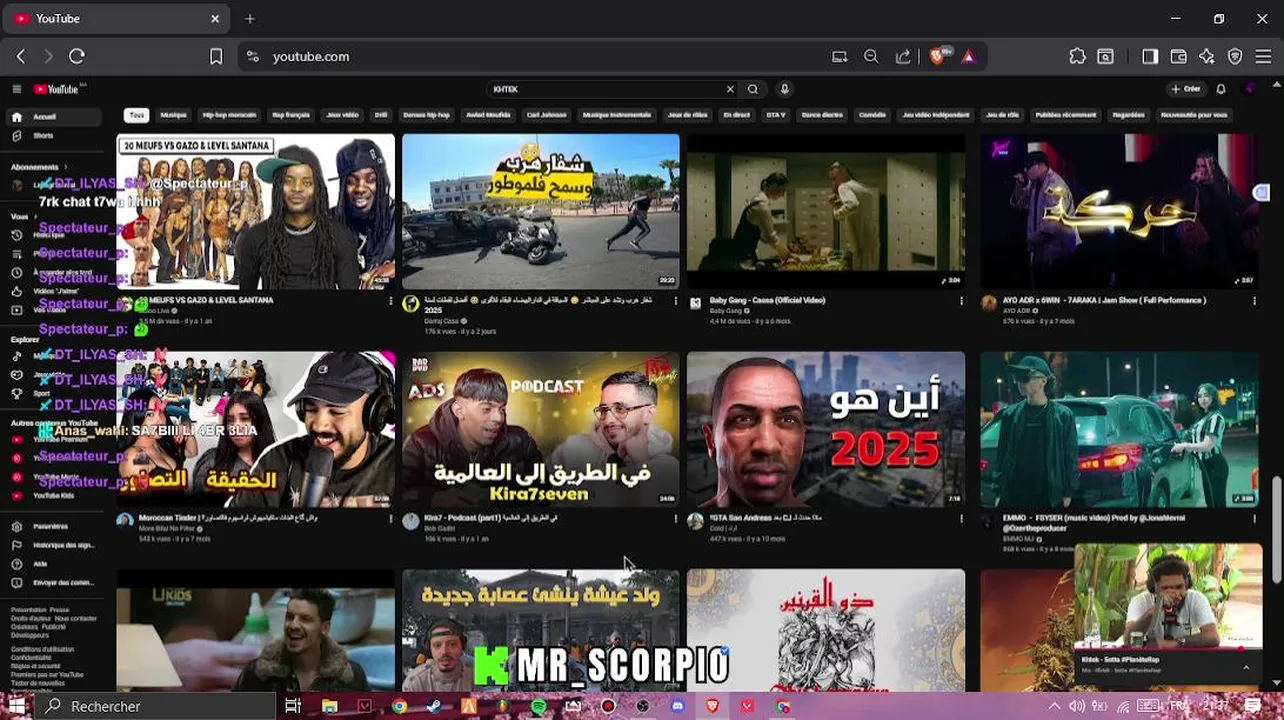The width and height of the screenshot is (1284, 720).
Task: Select the Rap français filter chip
Action: 291,115
